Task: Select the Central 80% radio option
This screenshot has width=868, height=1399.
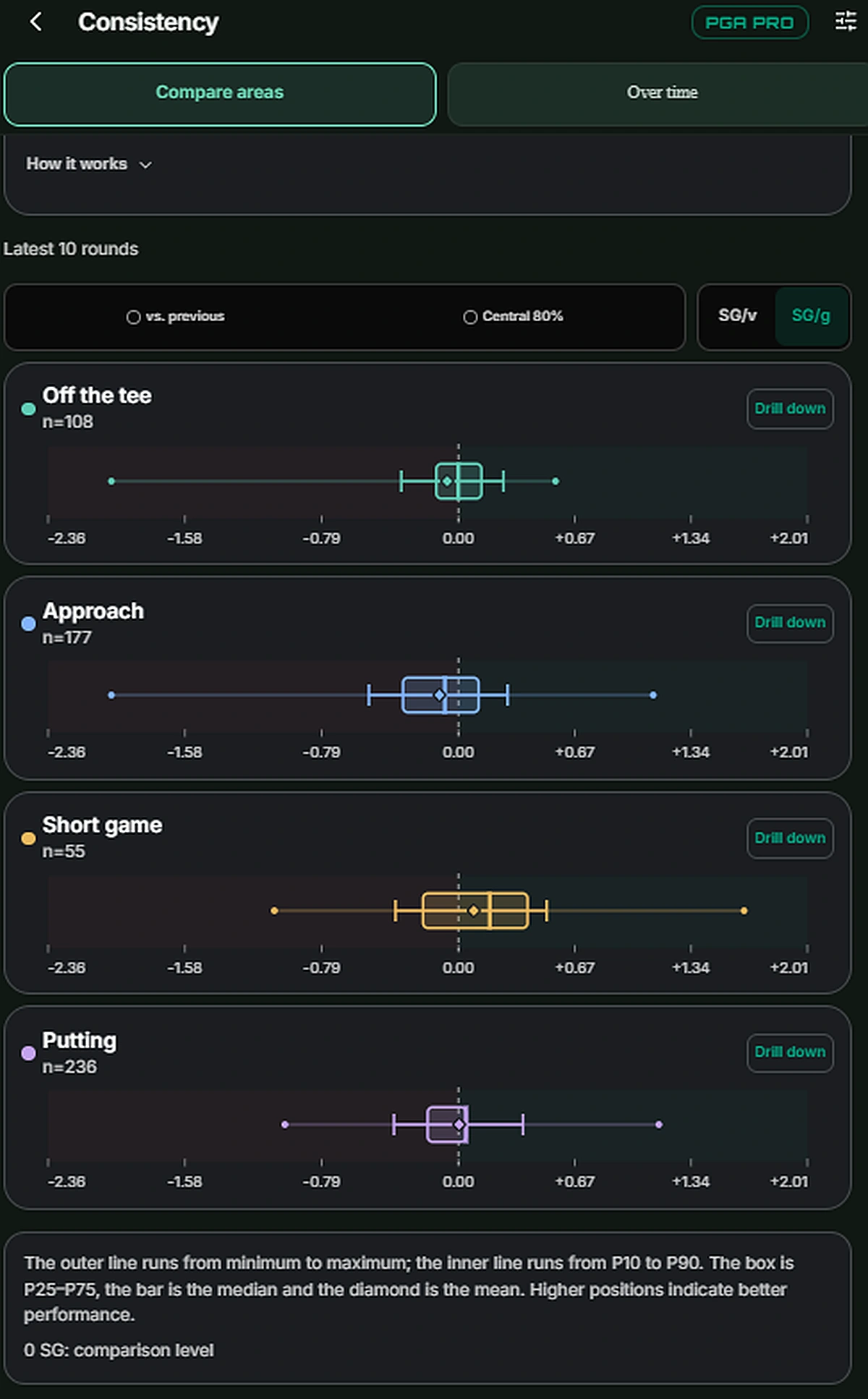Action: click(x=513, y=317)
